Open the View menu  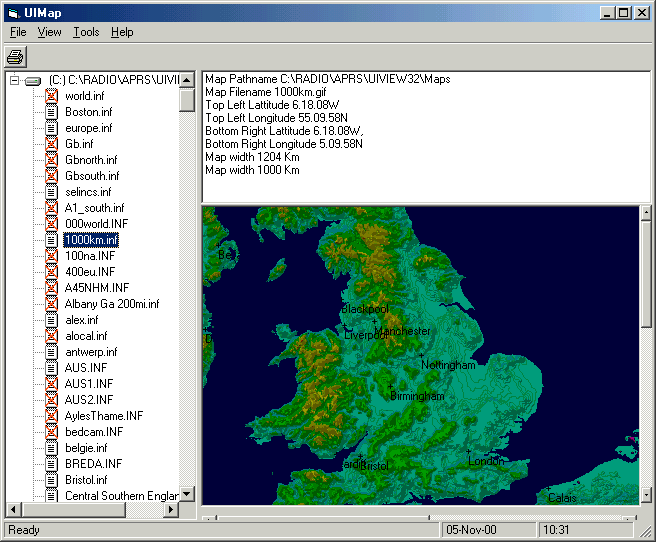pos(50,32)
